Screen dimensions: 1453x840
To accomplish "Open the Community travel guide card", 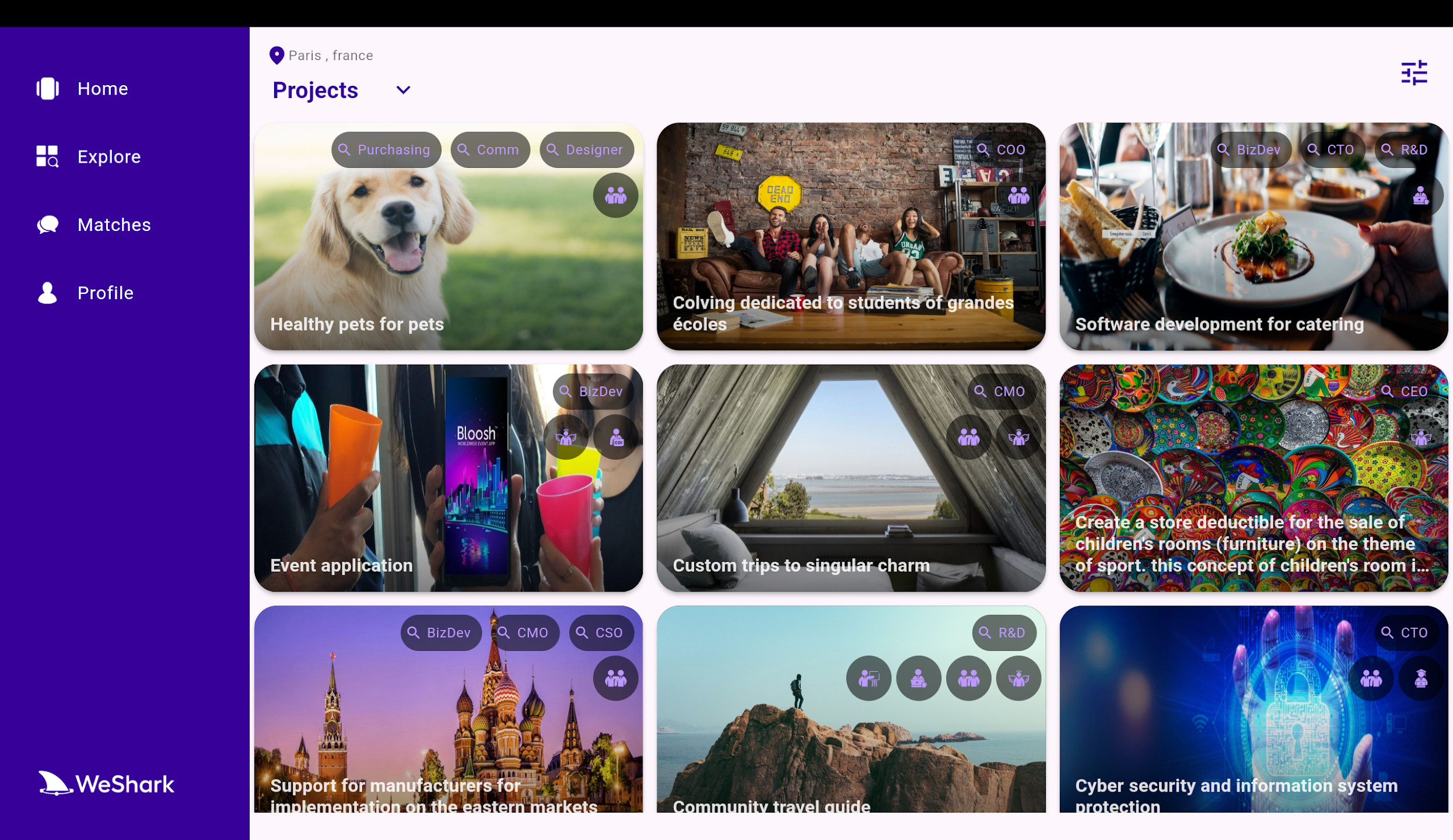I will [851, 709].
